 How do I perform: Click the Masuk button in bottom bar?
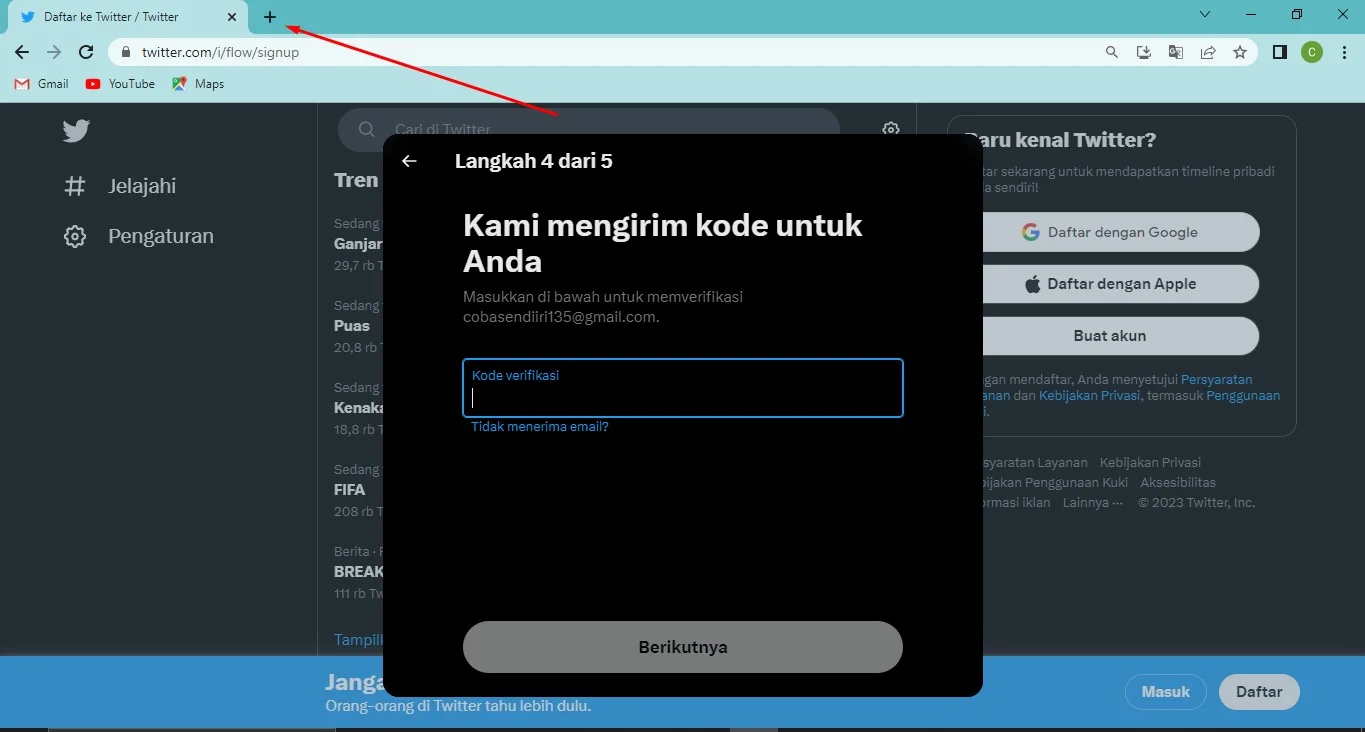tap(1166, 692)
